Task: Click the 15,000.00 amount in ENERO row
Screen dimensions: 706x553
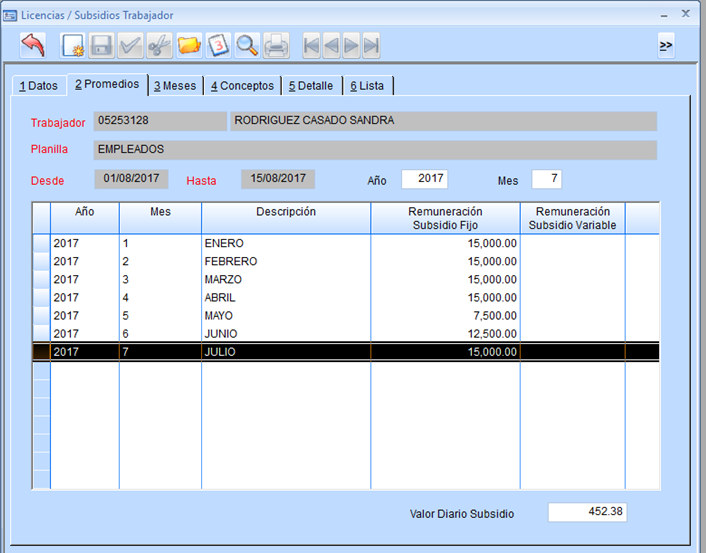Action: pos(492,244)
